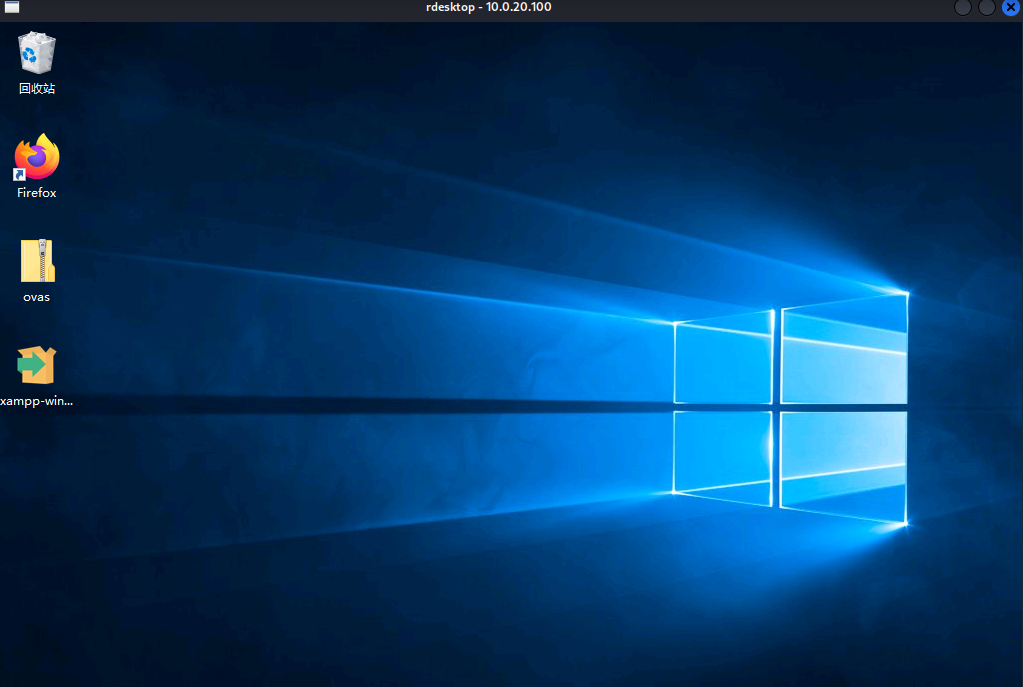Select the ovas zip archive icon

37,260
